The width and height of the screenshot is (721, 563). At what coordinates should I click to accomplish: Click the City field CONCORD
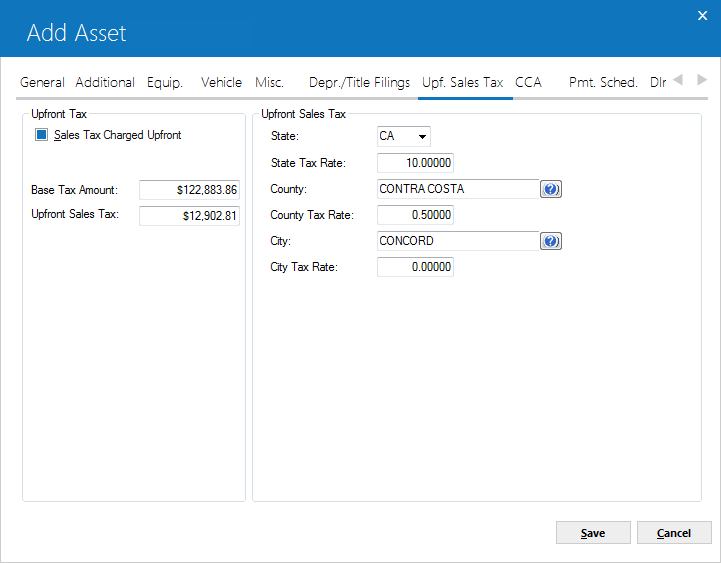pyautogui.click(x=458, y=241)
